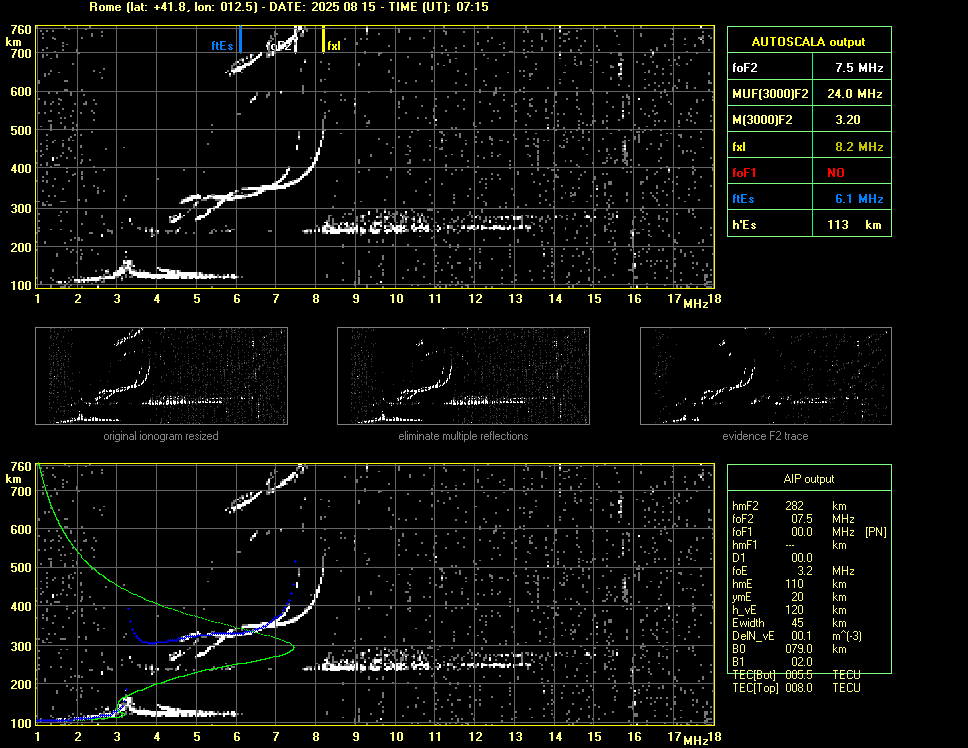Click the '760 km' label on upper ionogram
The image size is (968, 748).
(18, 35)
